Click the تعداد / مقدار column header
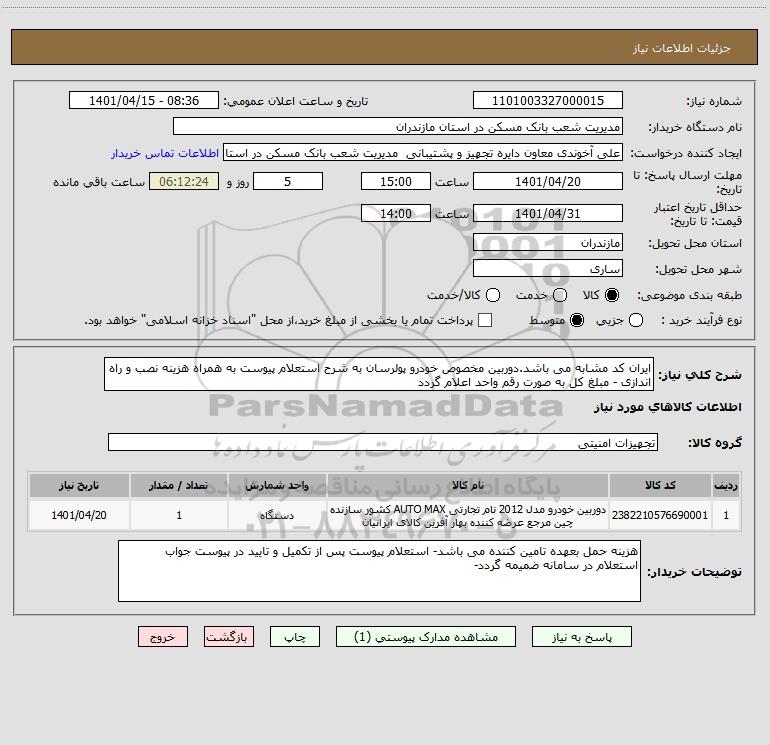Image resolution: width=770 pixels, height=745 pixels. [179, 485]
